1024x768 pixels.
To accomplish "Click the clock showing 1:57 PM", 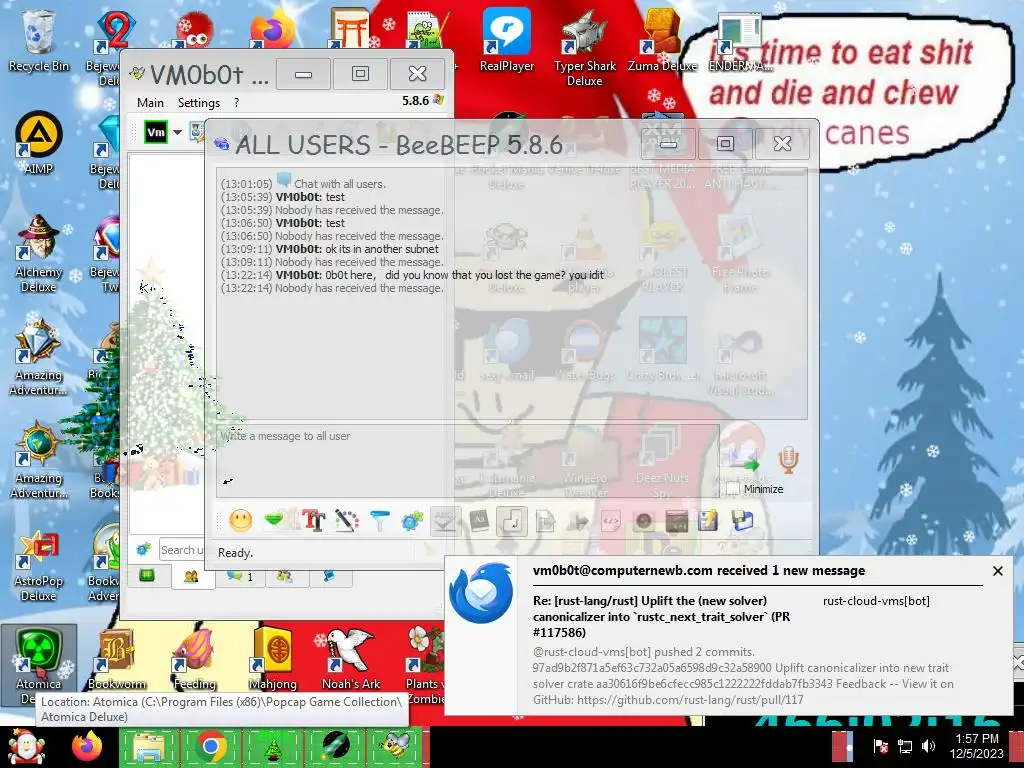I will pyautogui.click(x=976, y=746).
